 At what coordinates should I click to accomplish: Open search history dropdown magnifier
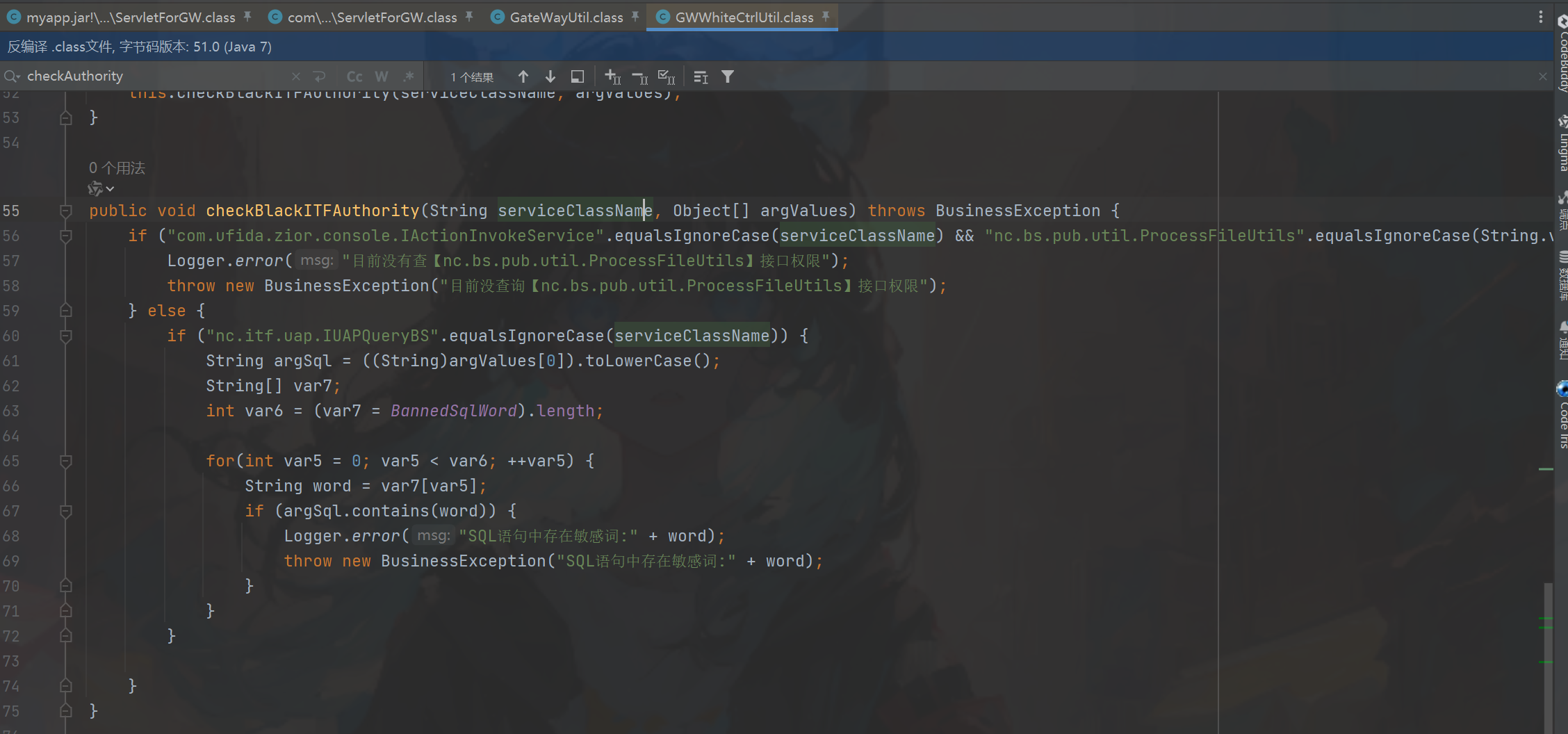click(x=12, y=76)
